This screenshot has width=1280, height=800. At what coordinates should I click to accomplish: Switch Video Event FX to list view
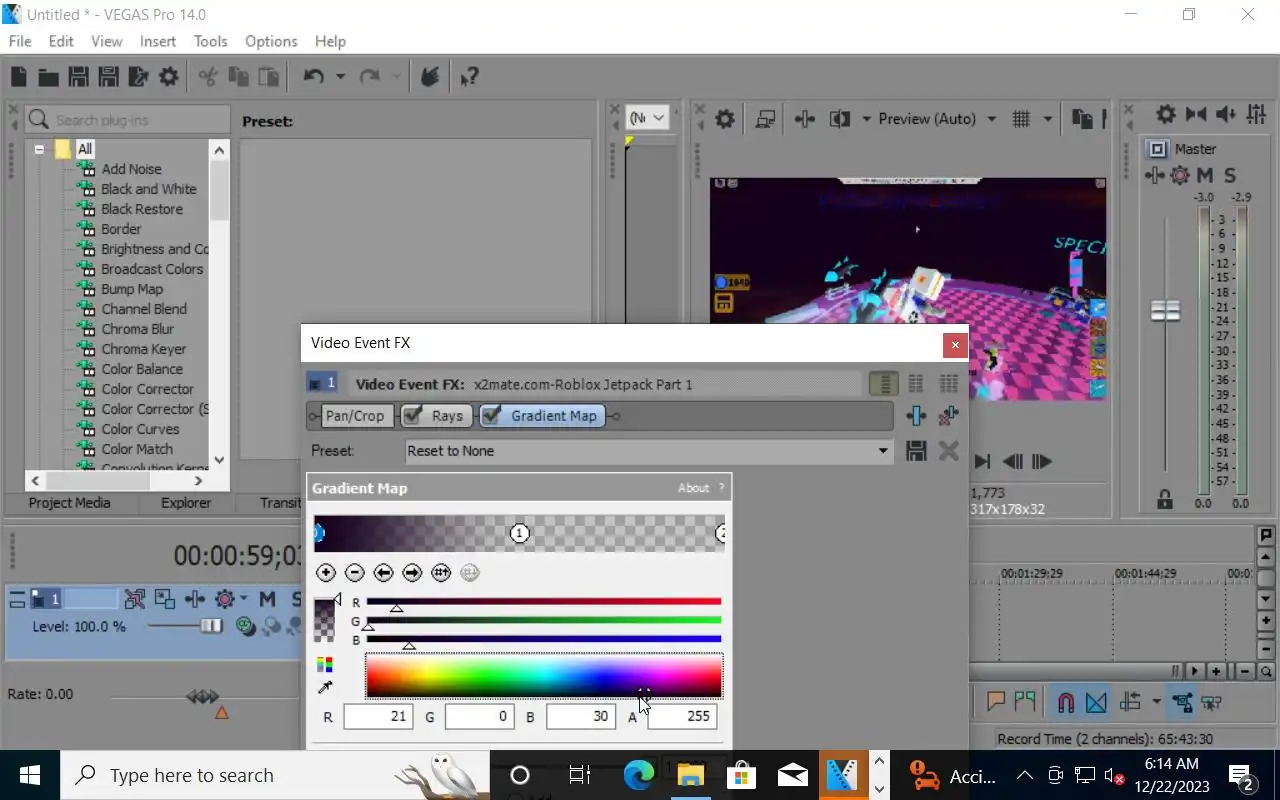click(883, 384)
